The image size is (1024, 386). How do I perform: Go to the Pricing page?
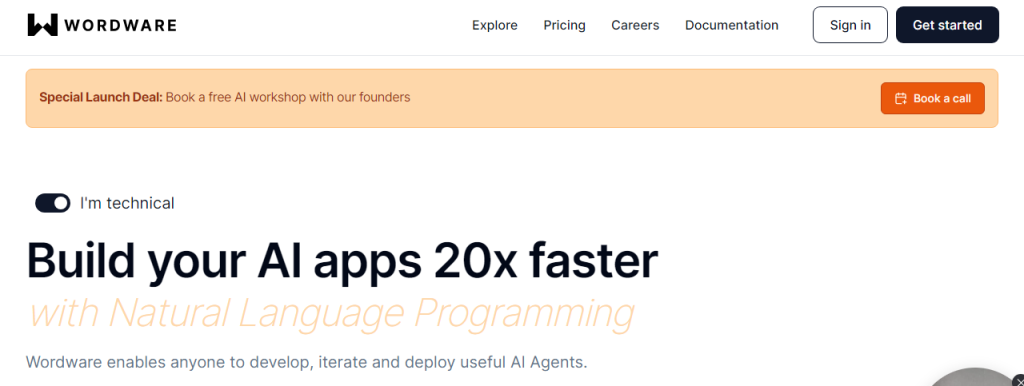pos(564,25)
